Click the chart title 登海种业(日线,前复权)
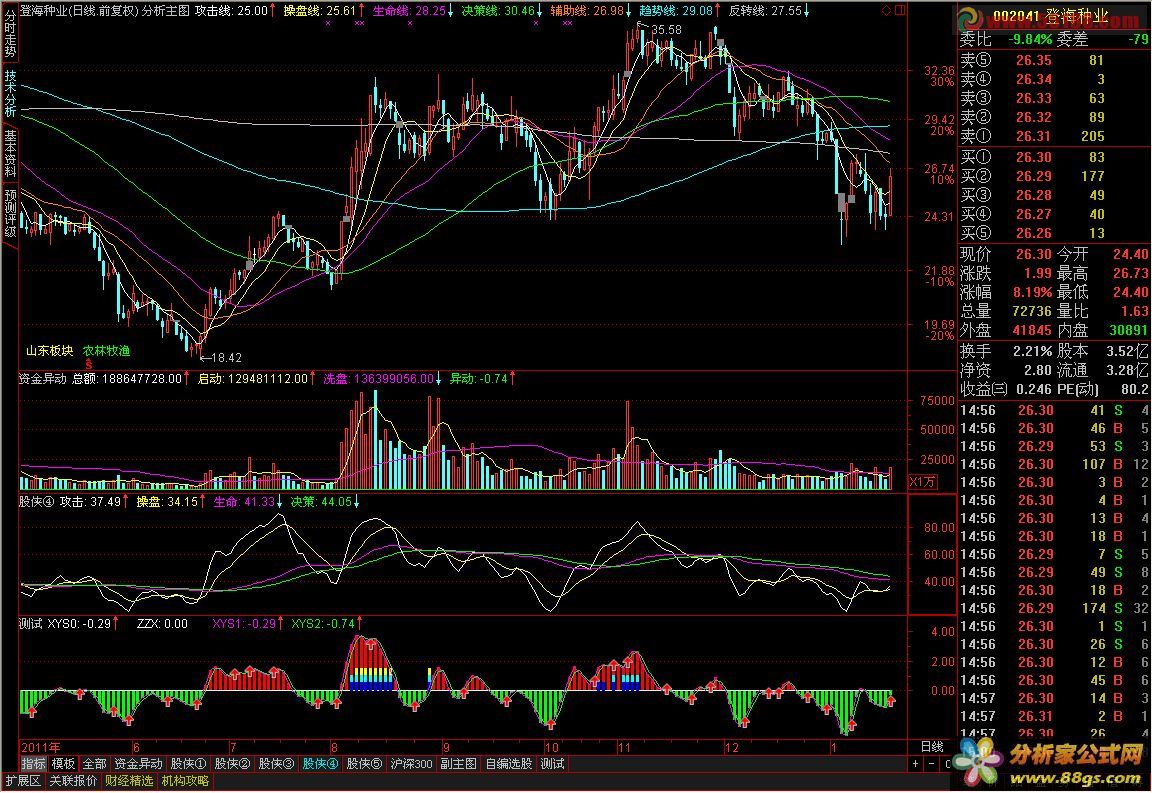The width and height of the screenshot is (1152, 793). [79, 11]
